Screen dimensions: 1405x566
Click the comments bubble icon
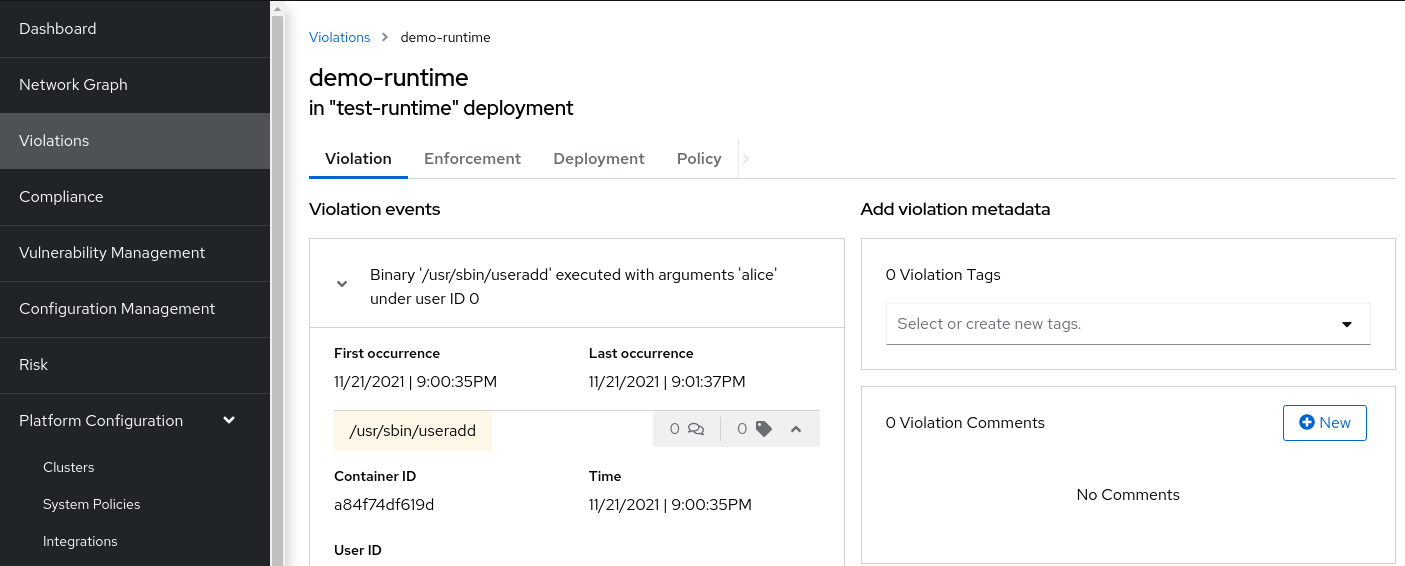pos(696,429)
